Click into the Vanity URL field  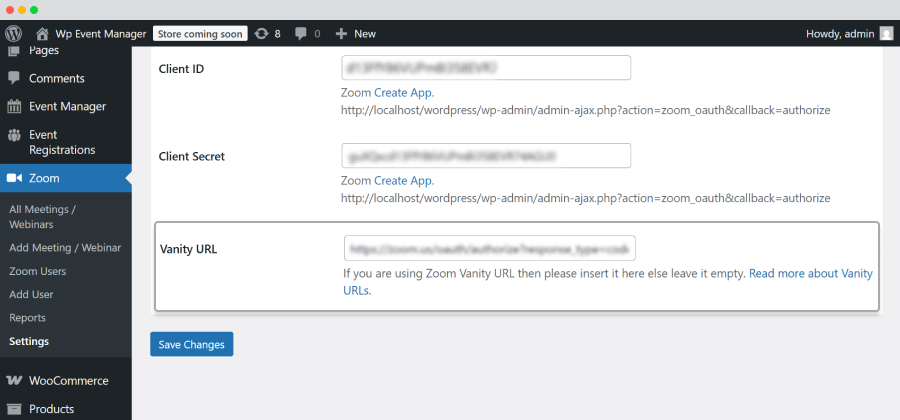click(x=490, y=248)
